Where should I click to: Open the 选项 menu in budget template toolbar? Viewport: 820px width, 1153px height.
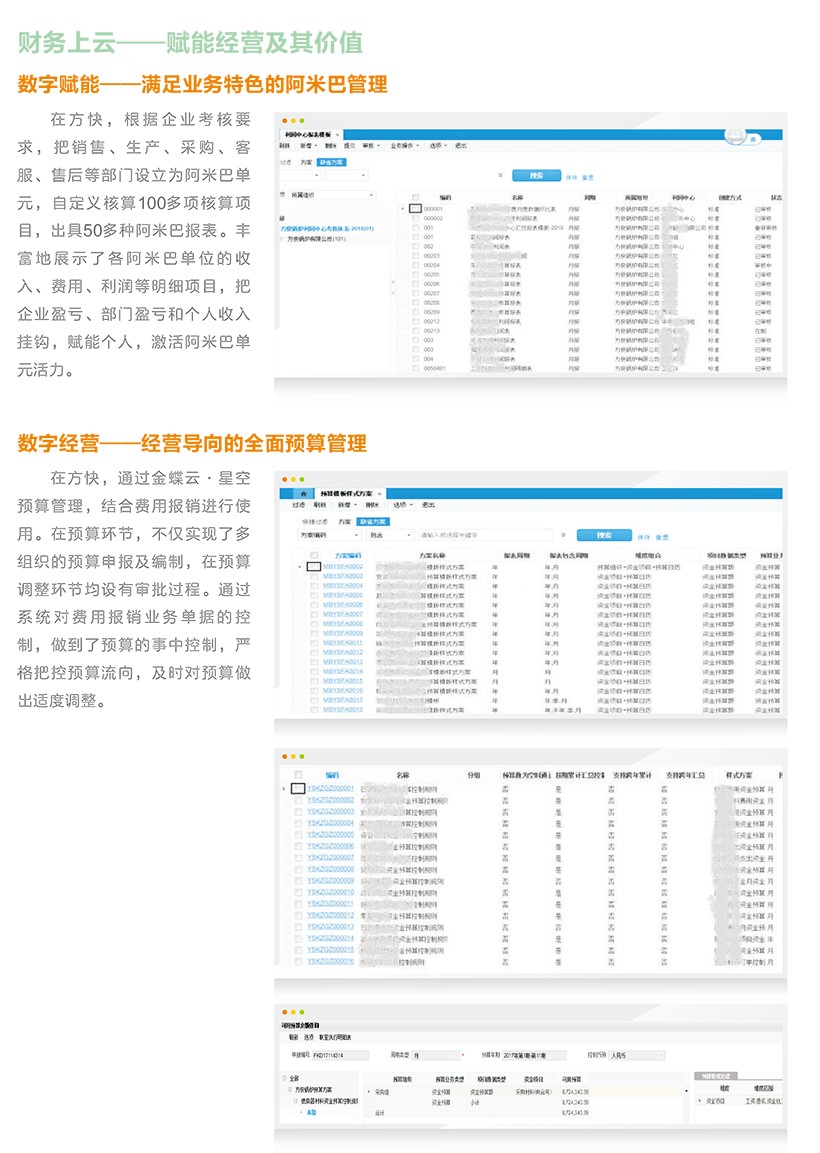pos(402,505)
